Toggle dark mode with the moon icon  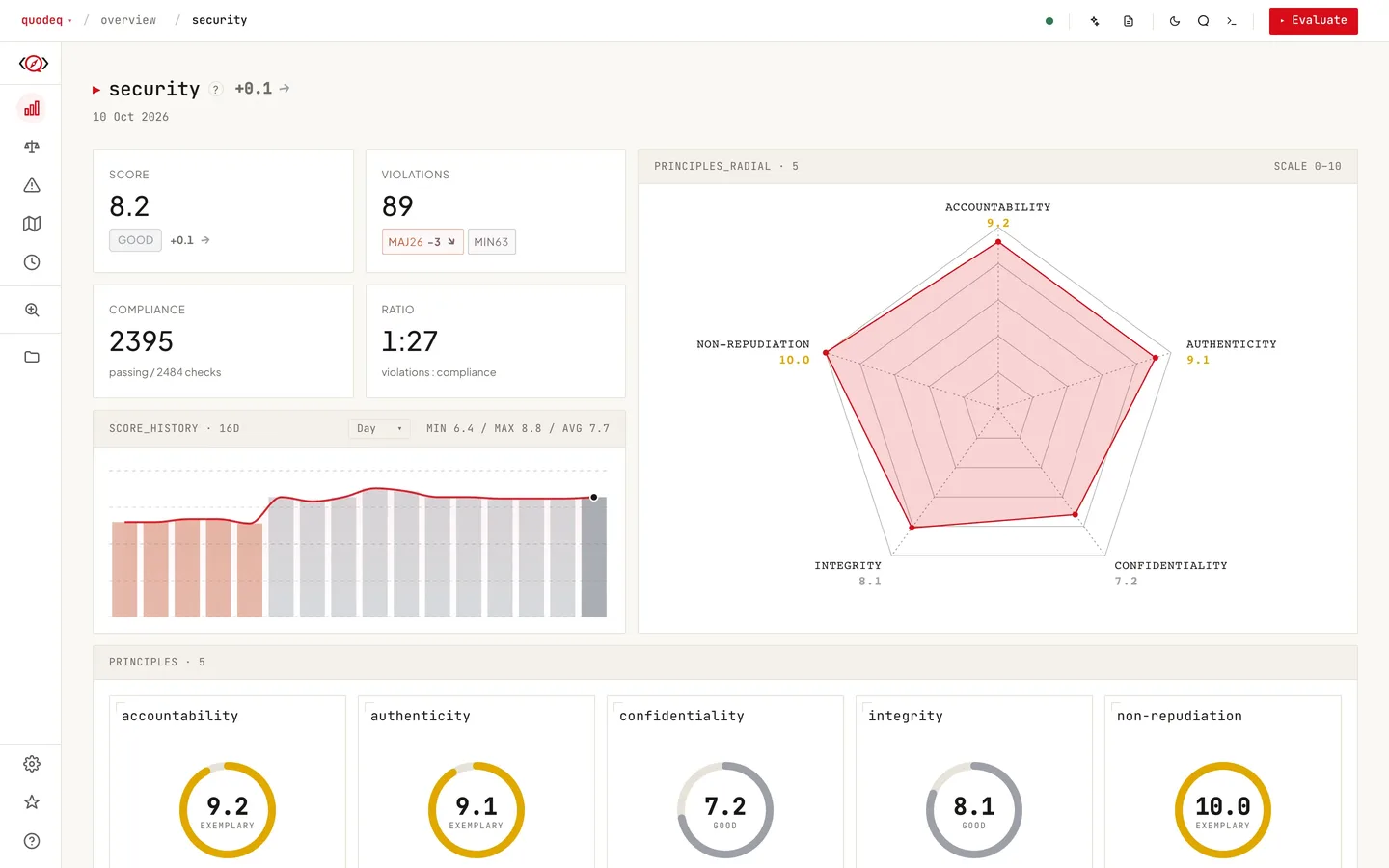pos(1175,21)
